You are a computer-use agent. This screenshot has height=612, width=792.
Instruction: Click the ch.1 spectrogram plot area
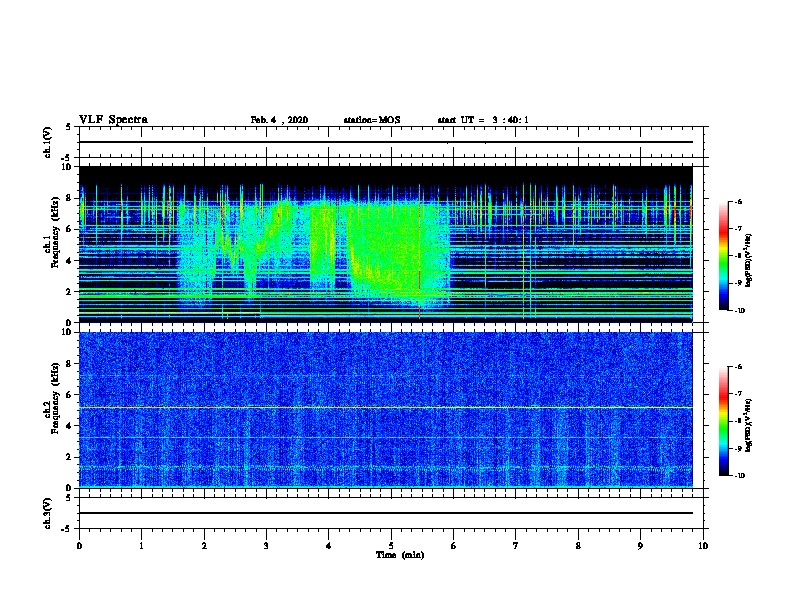coord(385,244)
